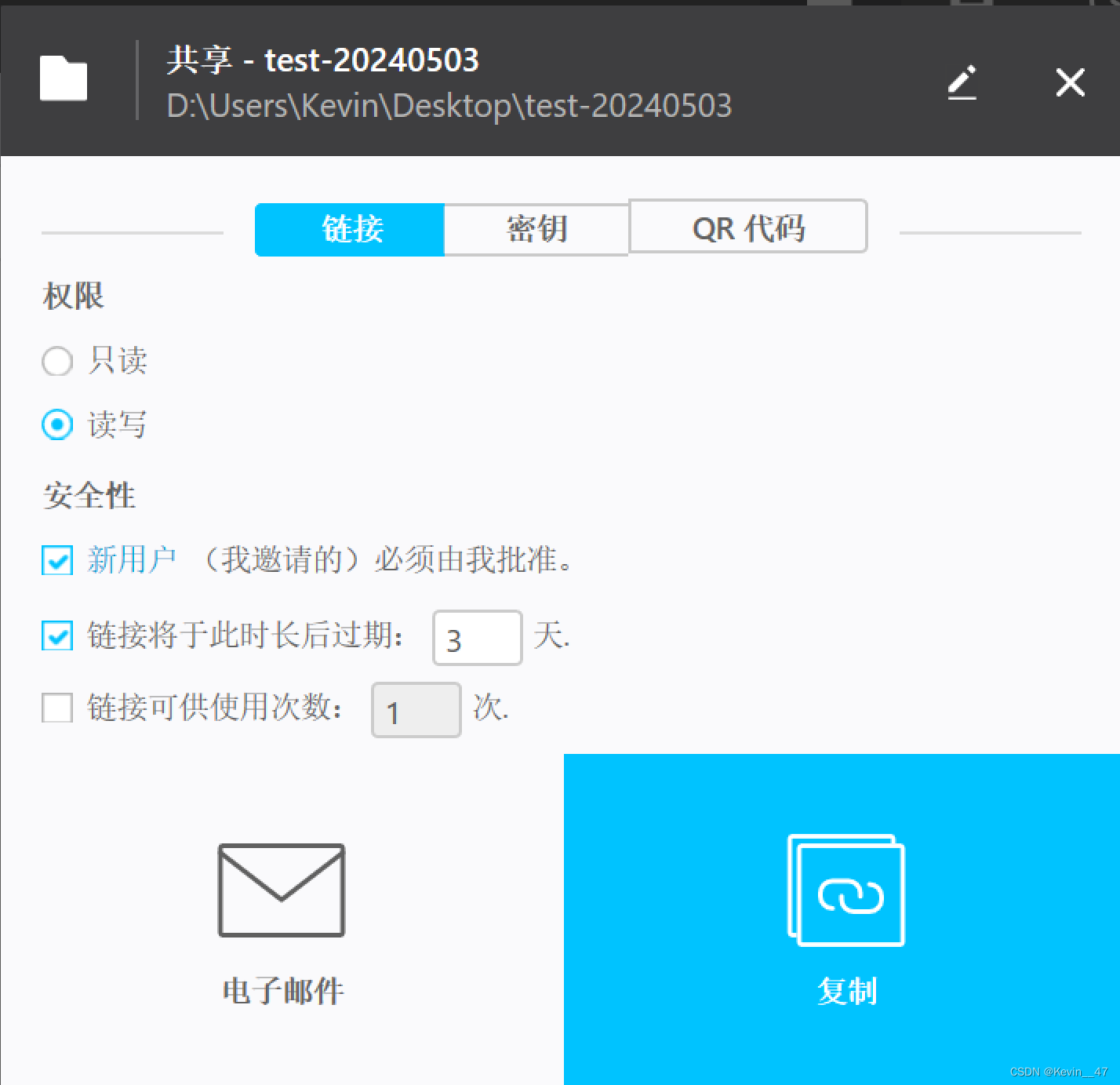Click the white folder icon in header

64,78
